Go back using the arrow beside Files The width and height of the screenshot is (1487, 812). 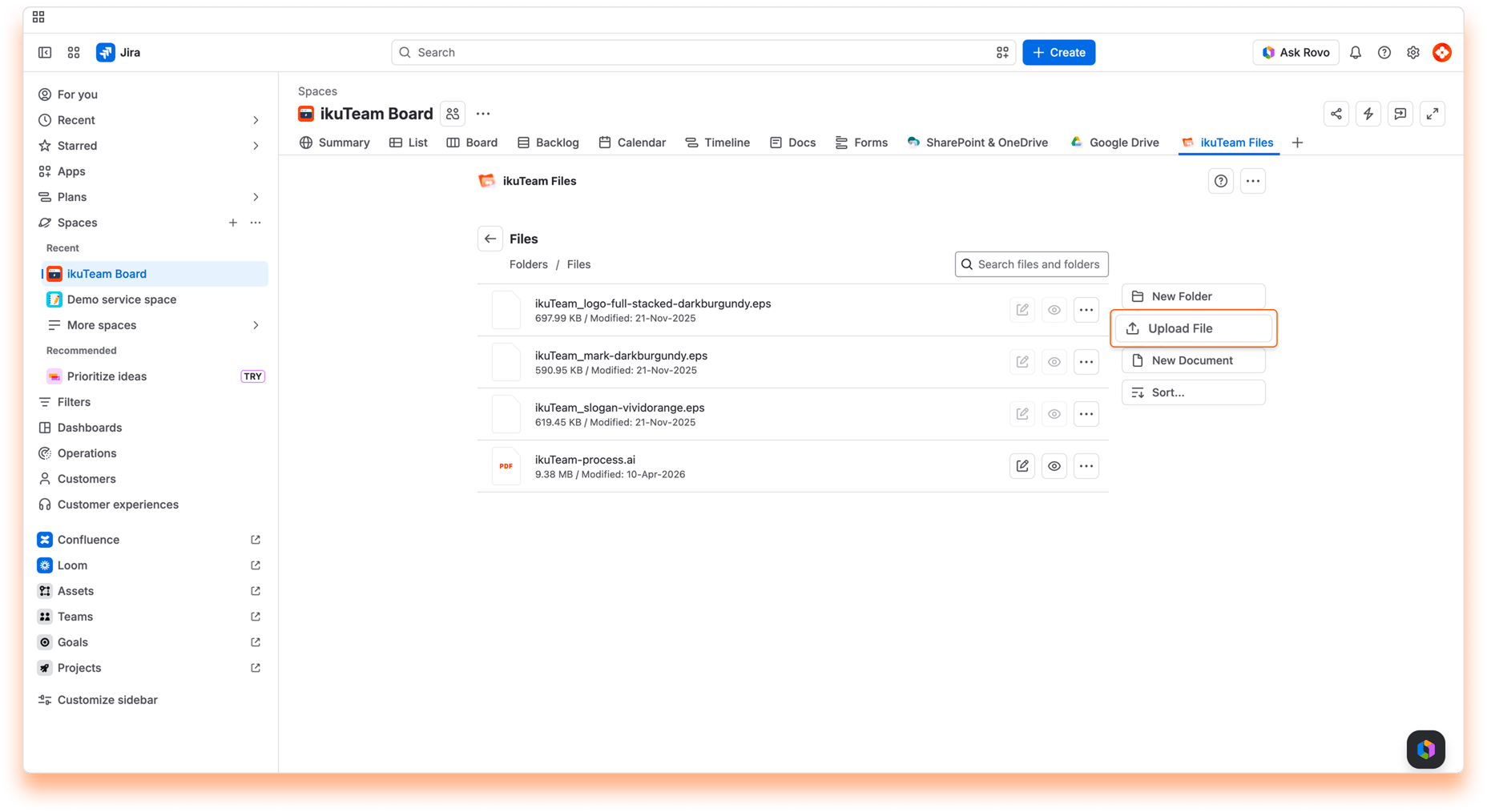click(490, 239)
